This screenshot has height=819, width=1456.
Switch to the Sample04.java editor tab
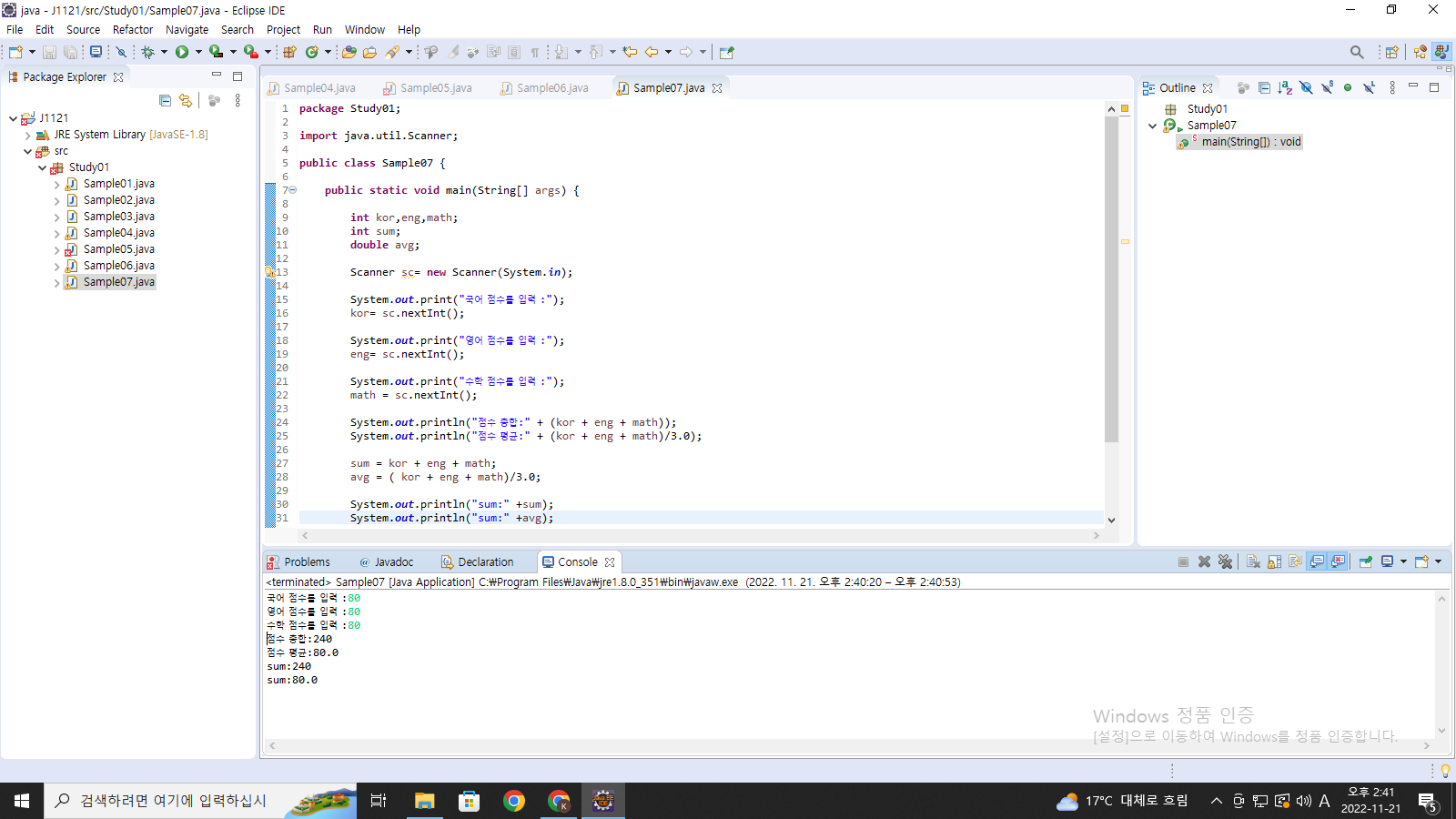tap(312, 88)
